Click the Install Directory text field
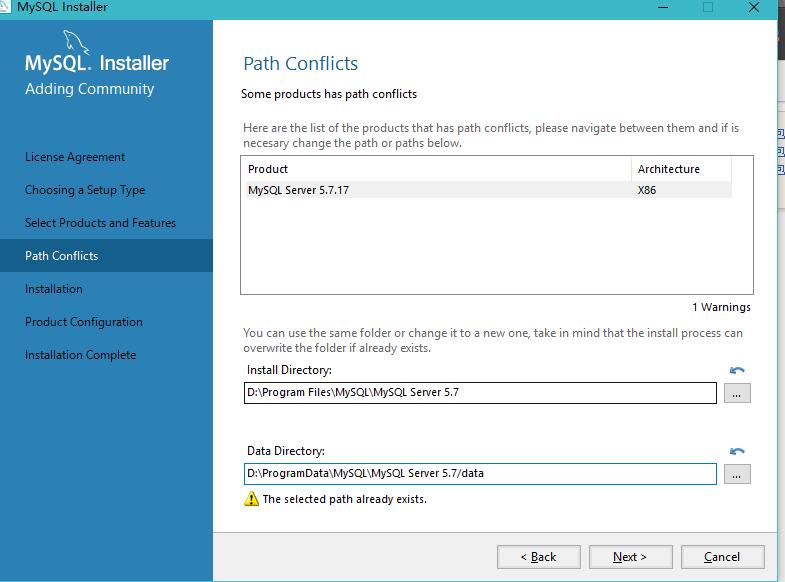Image resolution: width=785 pixels, height=582 pixels. pos(480,393)
